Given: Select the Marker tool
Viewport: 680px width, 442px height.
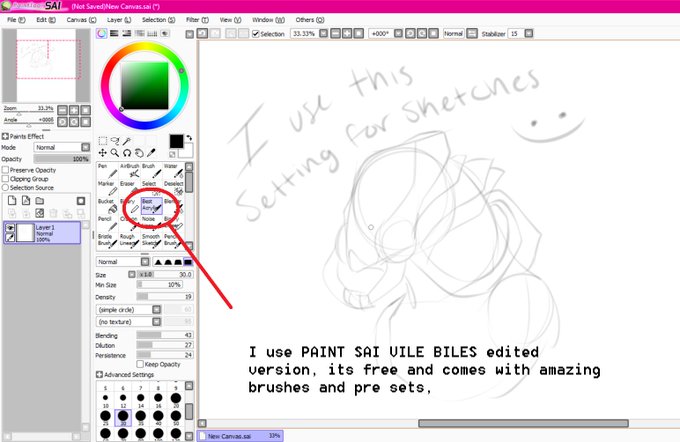Looking at the screenshot, I should tap(107, 189).
